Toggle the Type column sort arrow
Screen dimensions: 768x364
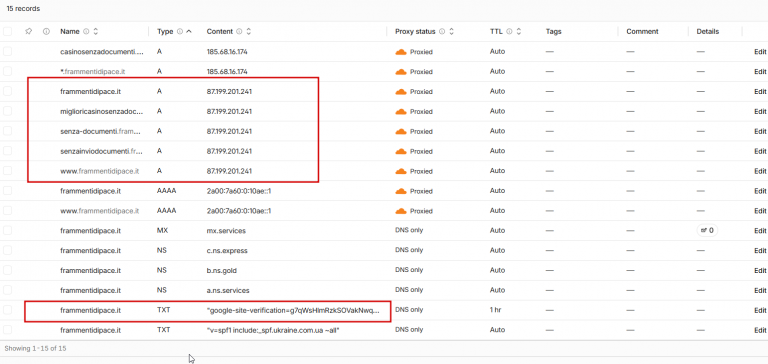tap(189, 31)
